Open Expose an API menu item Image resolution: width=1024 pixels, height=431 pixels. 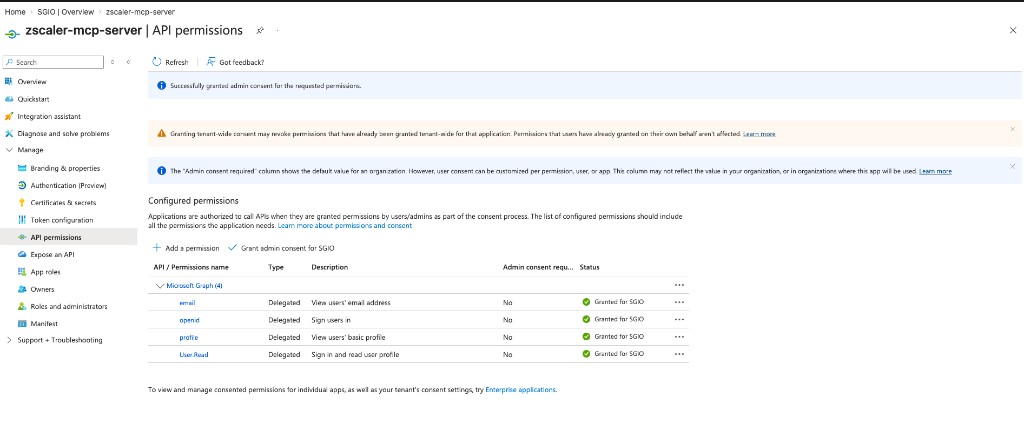click(53, 254)
